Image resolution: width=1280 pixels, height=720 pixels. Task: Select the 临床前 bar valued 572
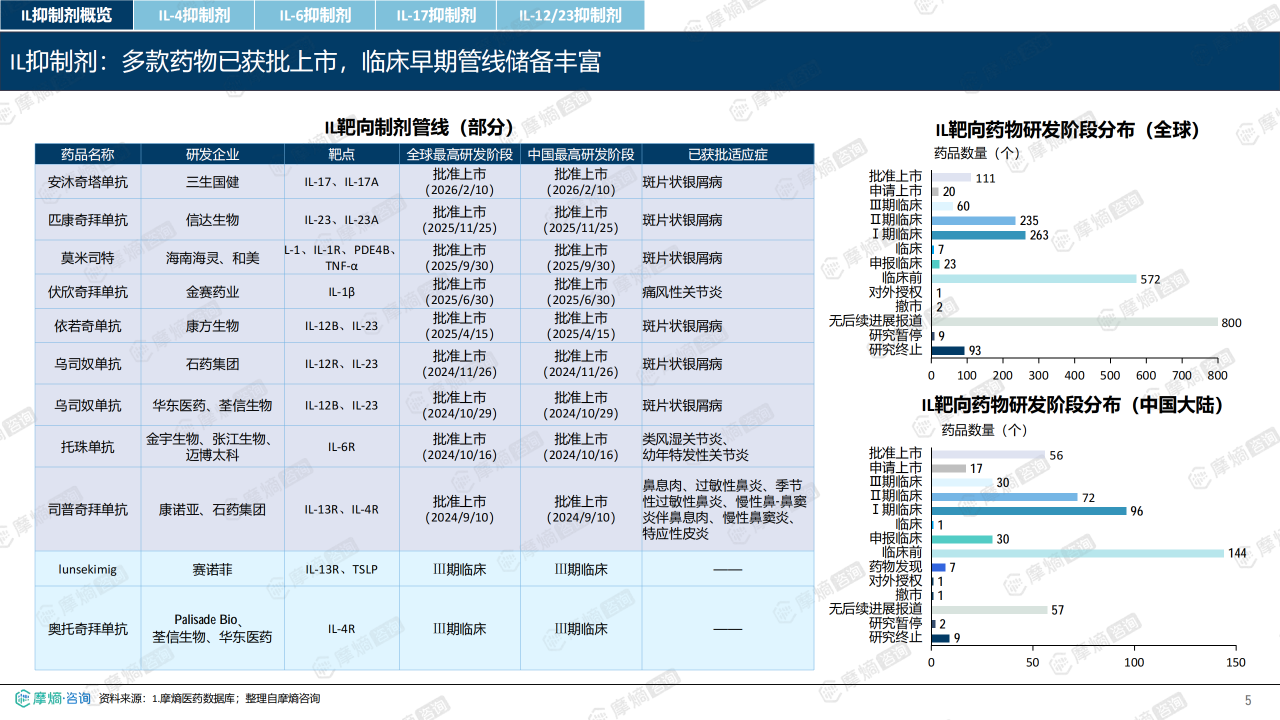pyautogui.click(x=1034, y=279)
